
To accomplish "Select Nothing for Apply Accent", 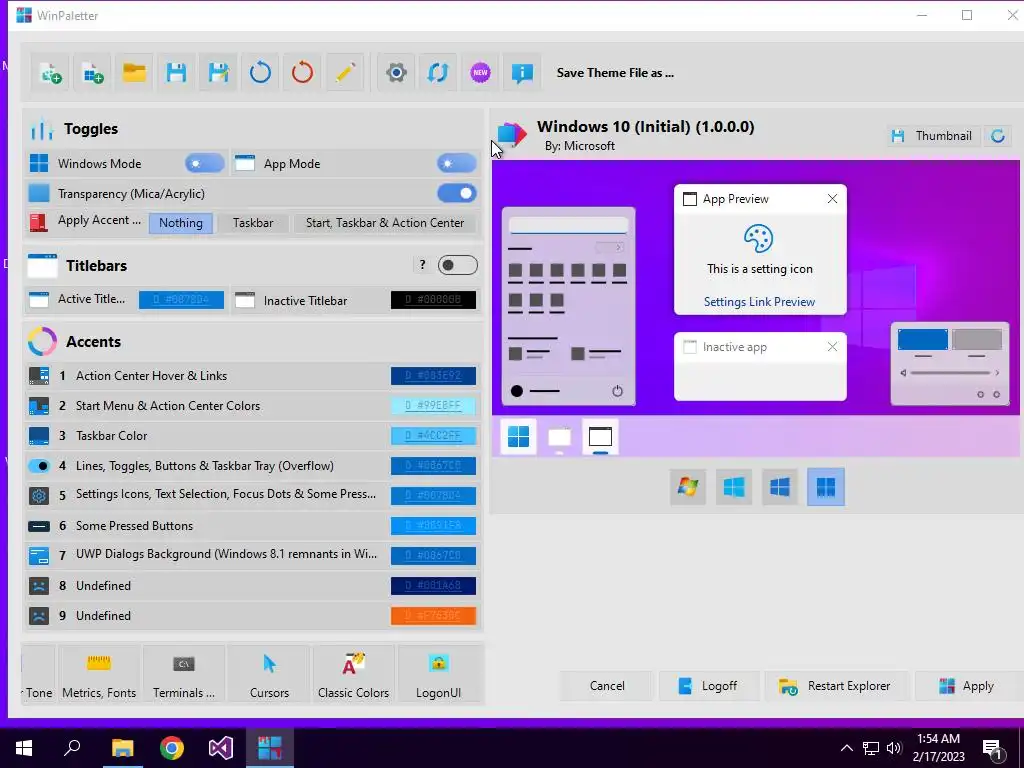I will pos(181,223).
